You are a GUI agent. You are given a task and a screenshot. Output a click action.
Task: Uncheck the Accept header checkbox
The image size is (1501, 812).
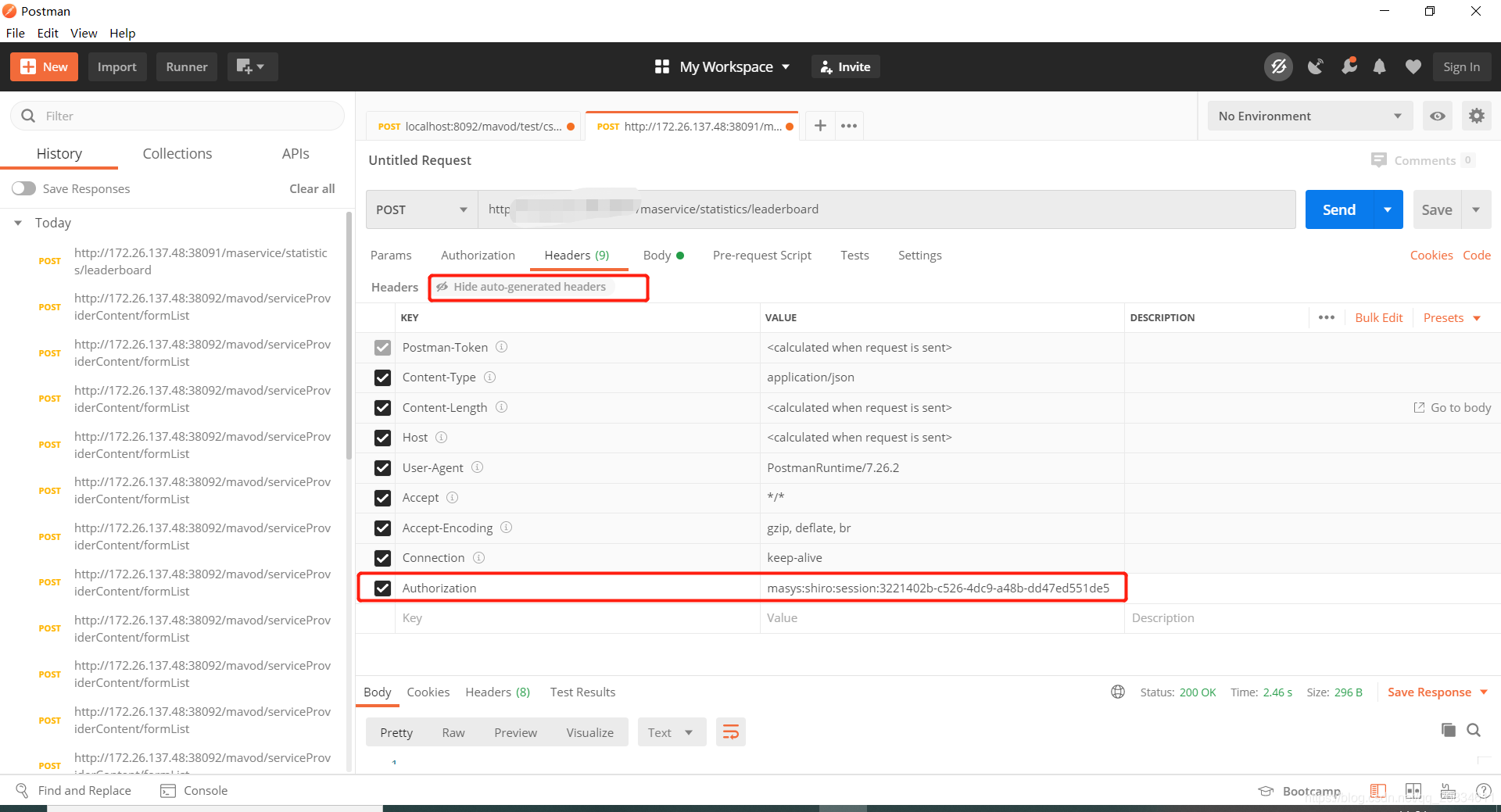pos(382,498)
